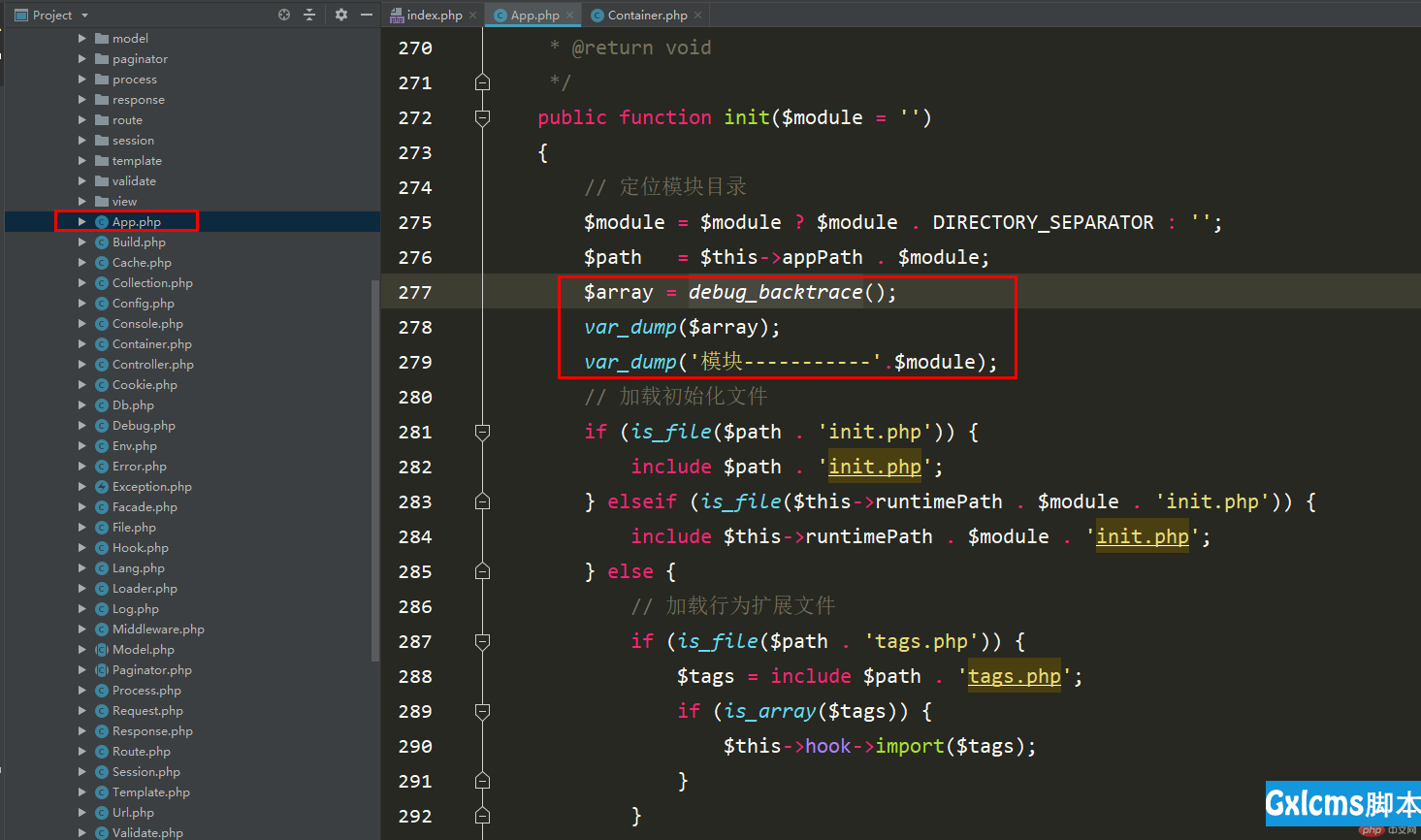1421x840 pixels.
Task: Click the Project panel vertical scrollbar
Action: coord(375,470)
